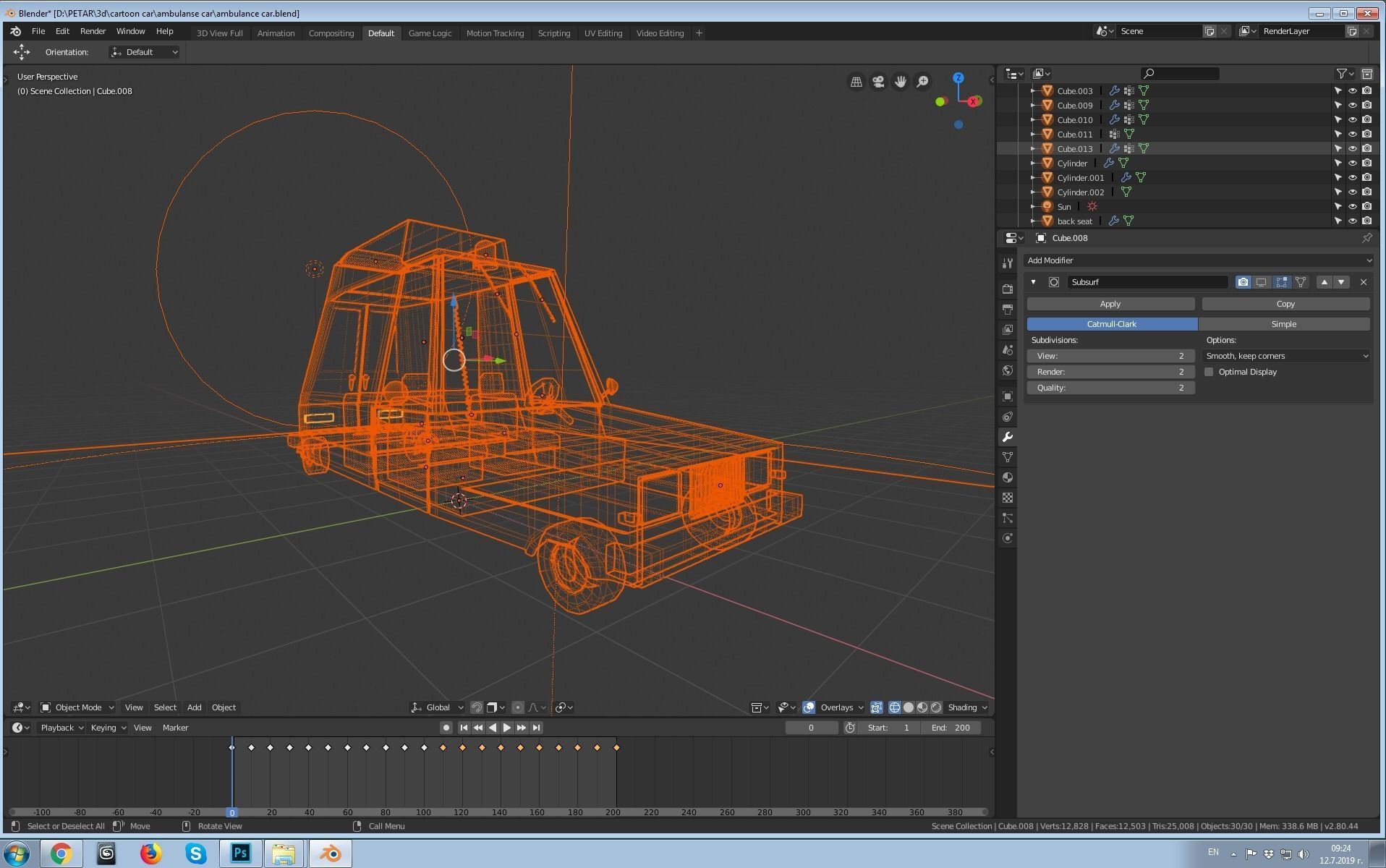This screenshot has width=1386, height=868.
Task: Open the Modifiers tab wrench icon in Properties
Action: point(1007,437)
